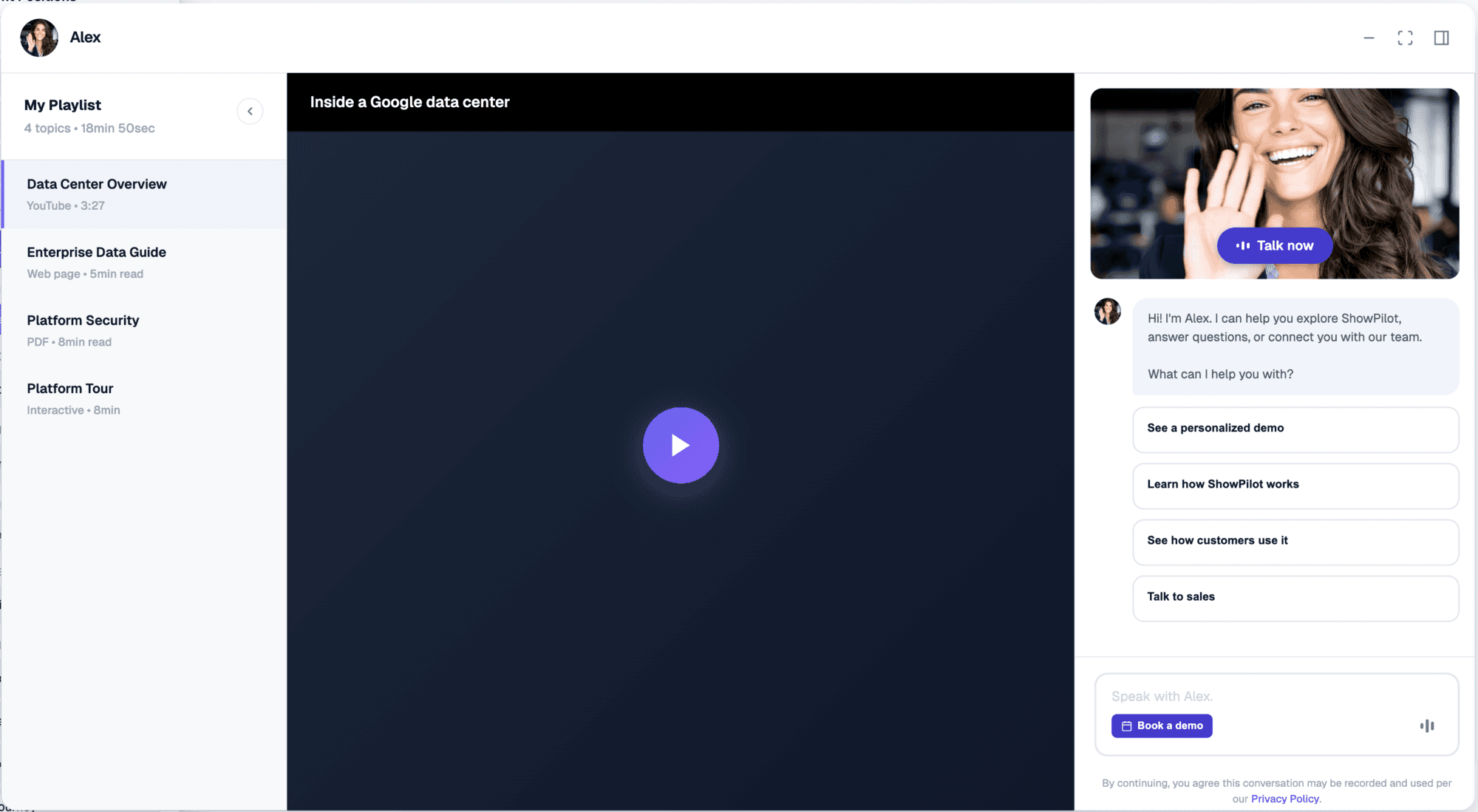
Task: Open Alex's profile avatar in the header
Action: tap(38, 37)
